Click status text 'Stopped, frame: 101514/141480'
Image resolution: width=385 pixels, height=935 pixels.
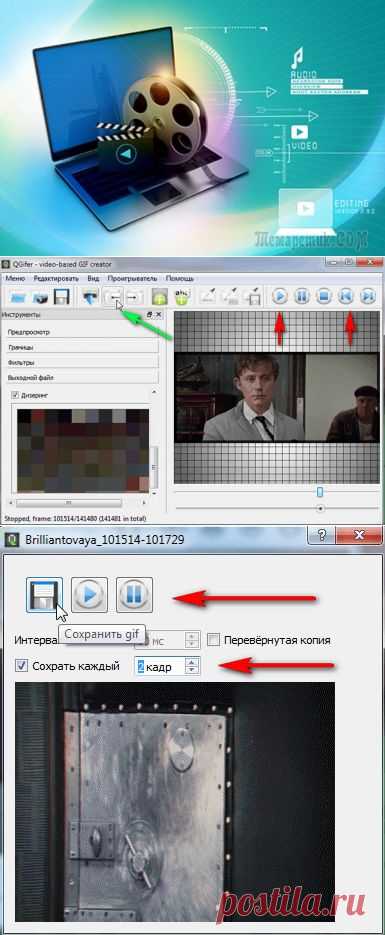point(75,519)
